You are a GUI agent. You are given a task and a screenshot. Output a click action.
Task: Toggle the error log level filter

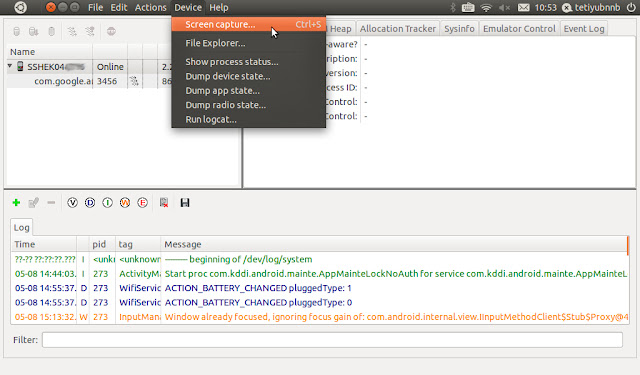(142, 203)
